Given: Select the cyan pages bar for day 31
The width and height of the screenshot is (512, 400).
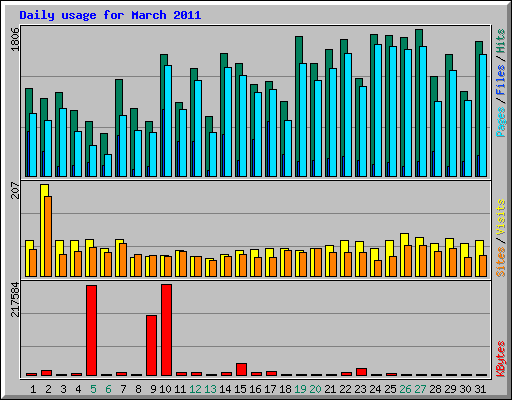Looking at the screenshot, I should click(483, 115).
